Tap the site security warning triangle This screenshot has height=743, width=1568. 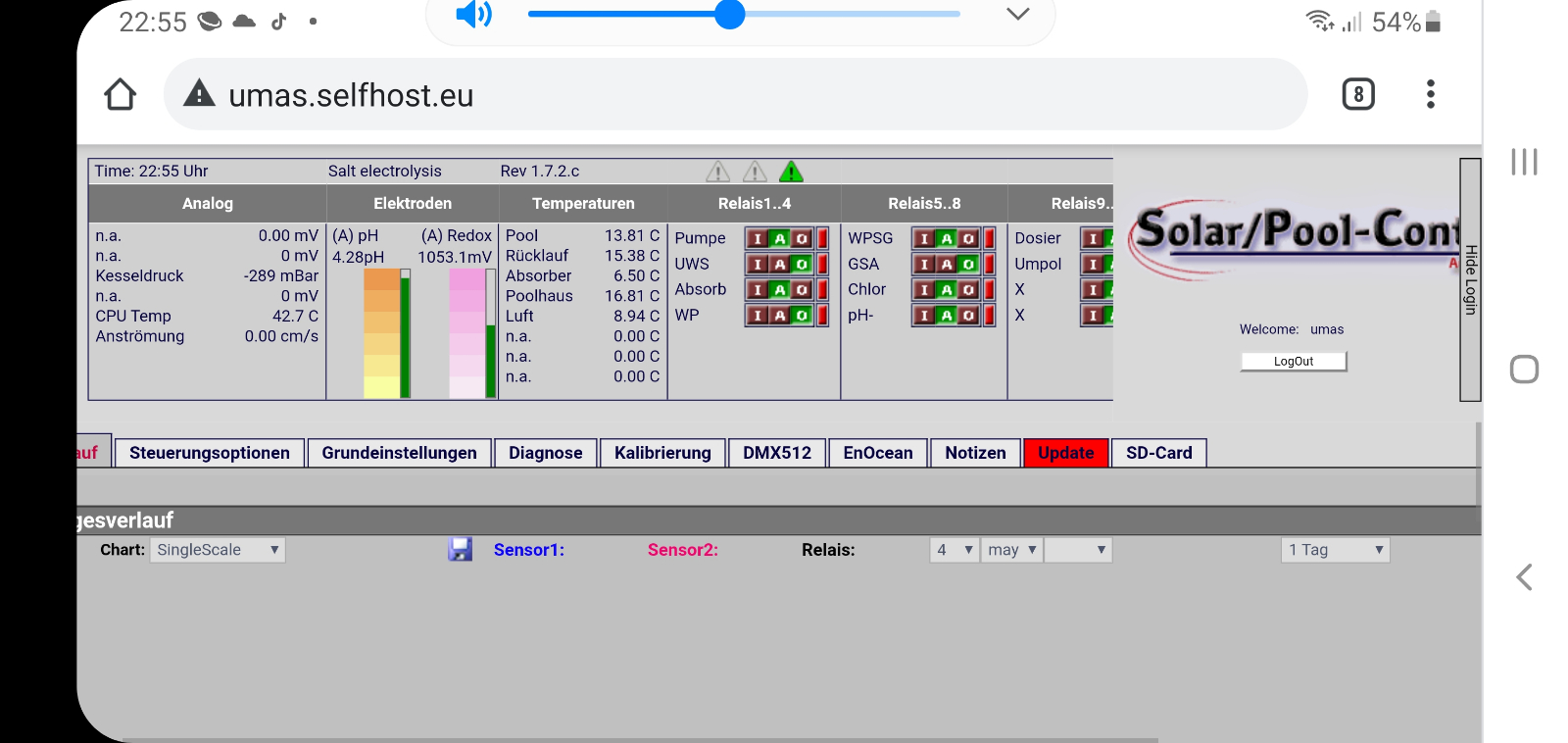(199, 93)
